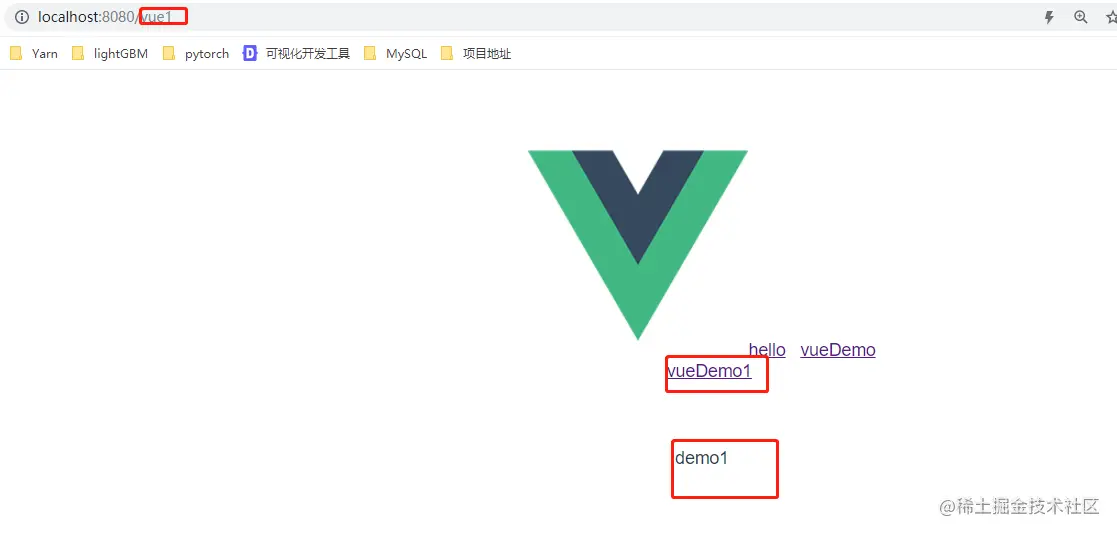1117x534 pixels.
Task: Click the folder icon next to MySQL
Action: [370, 53]
